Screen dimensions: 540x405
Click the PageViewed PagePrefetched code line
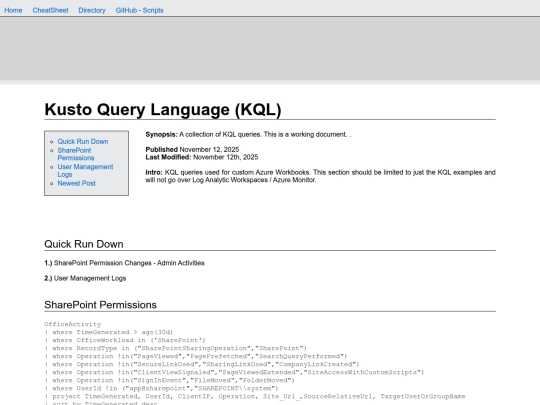click(x=196, y=356)
